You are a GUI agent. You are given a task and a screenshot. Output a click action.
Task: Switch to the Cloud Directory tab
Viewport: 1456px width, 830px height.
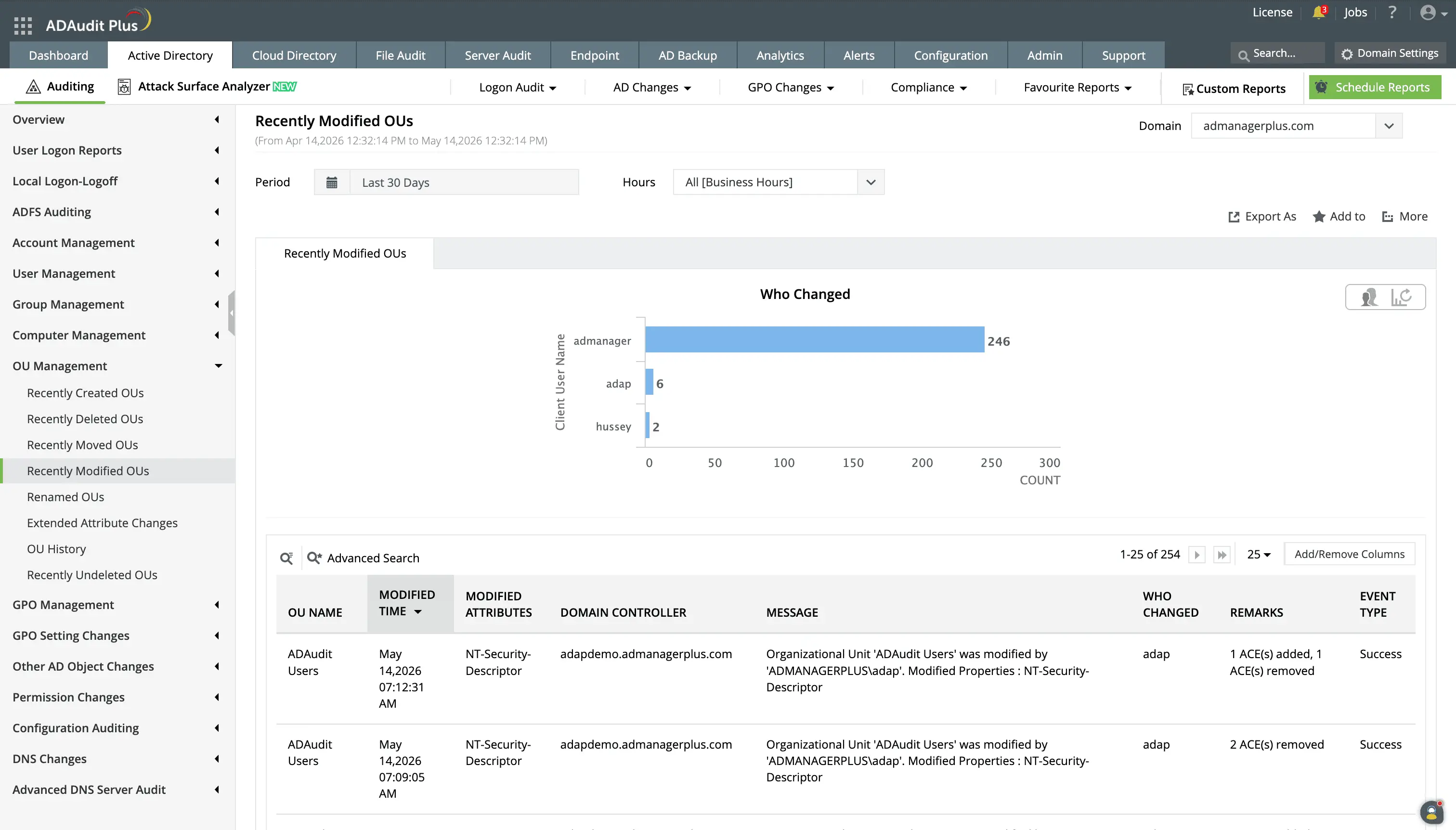coord(294,55)
